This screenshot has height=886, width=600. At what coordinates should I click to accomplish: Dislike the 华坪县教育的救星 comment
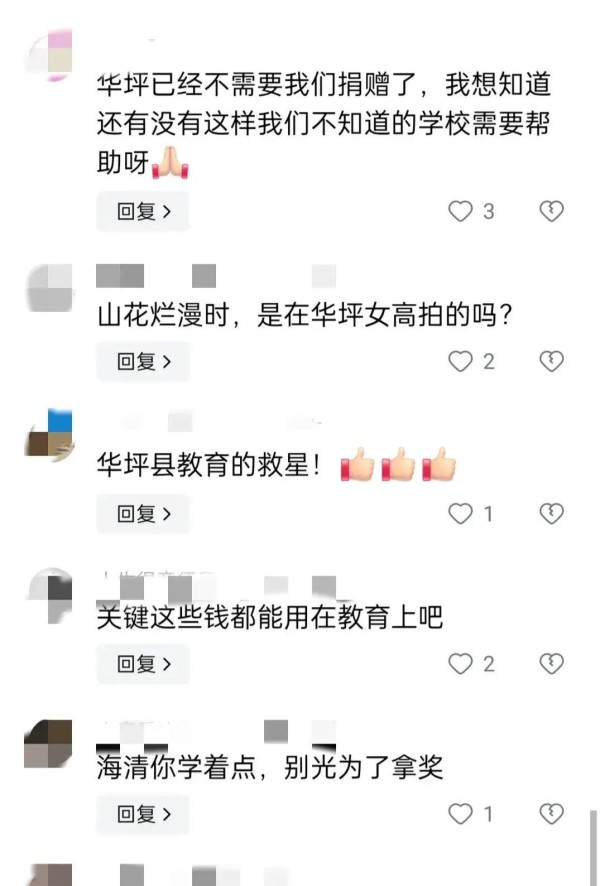click(x=551, y=514)
